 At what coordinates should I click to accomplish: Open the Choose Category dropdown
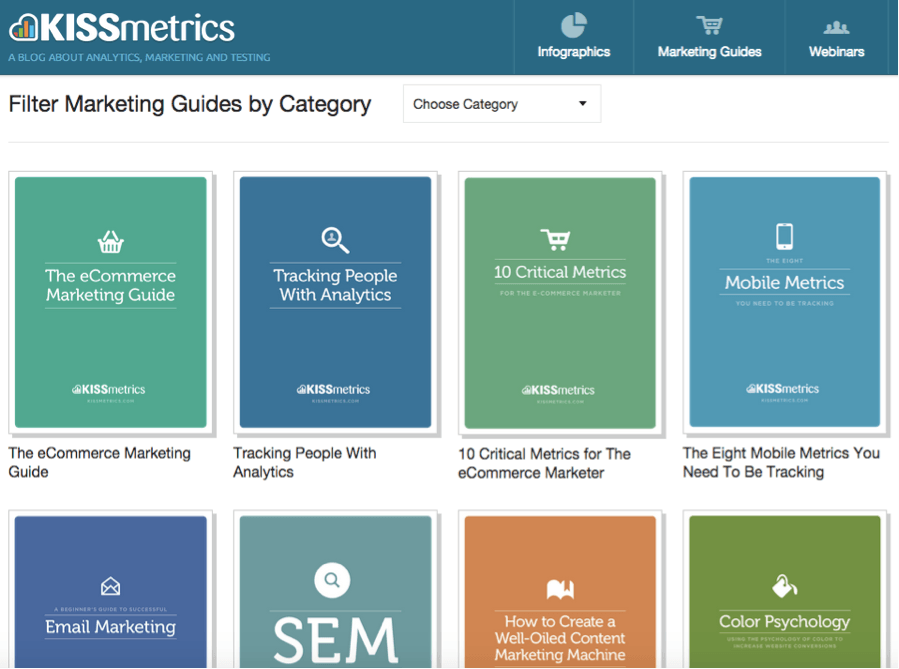tap(502, 104)
